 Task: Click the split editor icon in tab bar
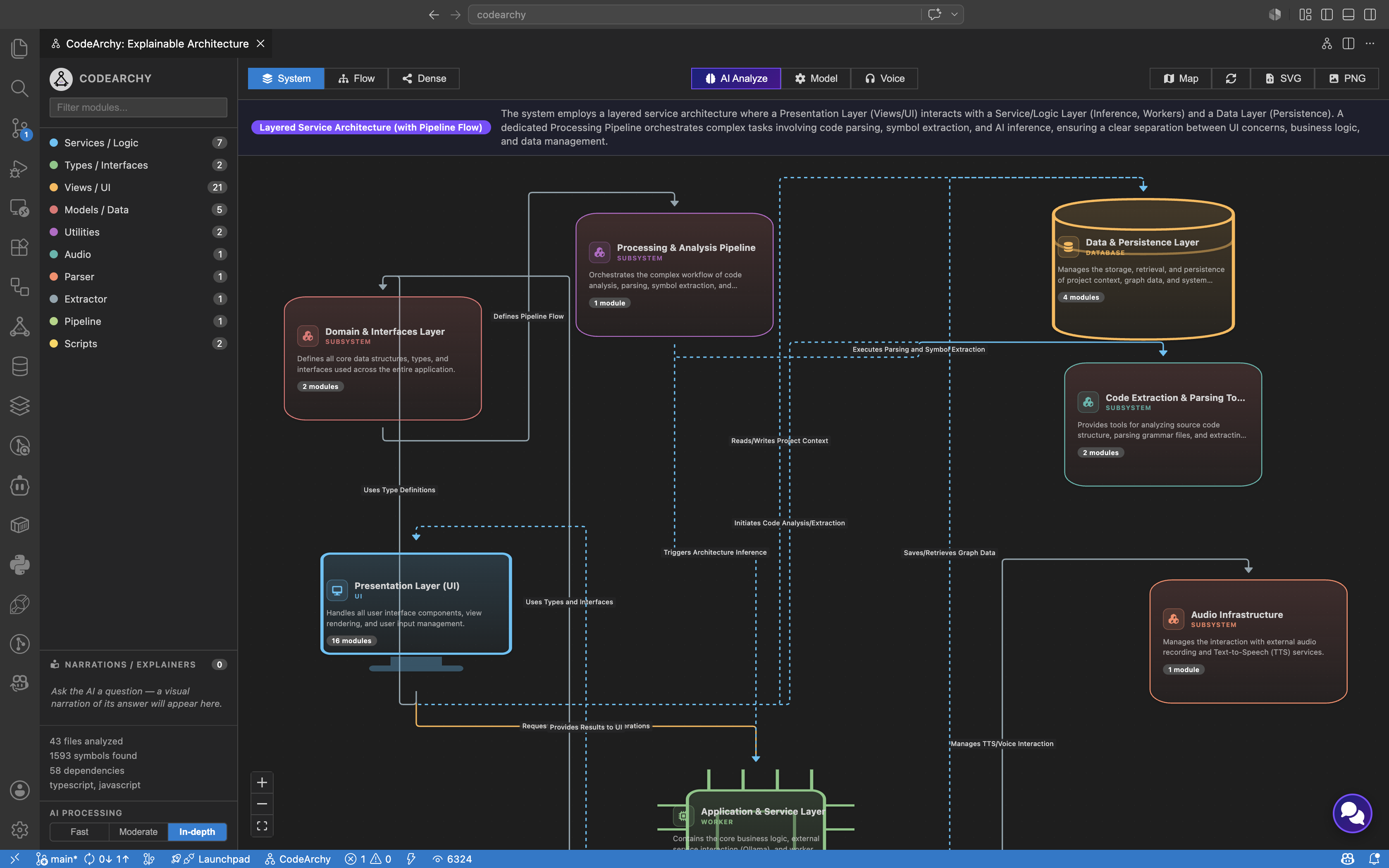[x=1348, y=44]
